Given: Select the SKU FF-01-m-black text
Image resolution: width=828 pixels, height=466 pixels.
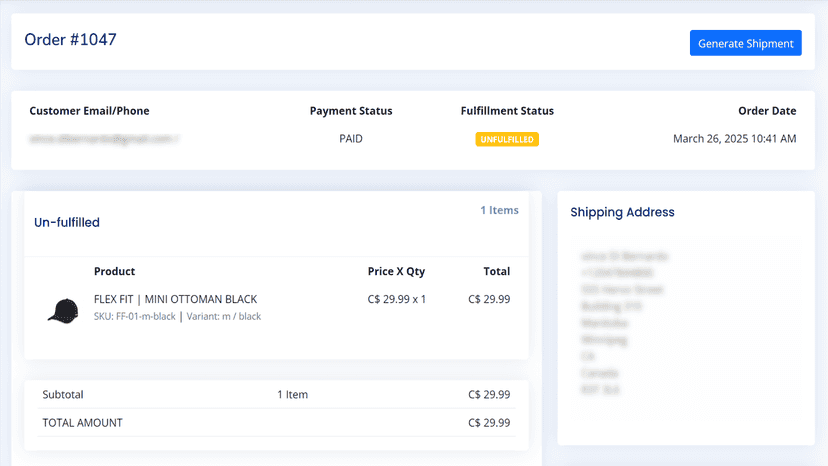Looking at the screenshot, I should (x=135, y=316).
